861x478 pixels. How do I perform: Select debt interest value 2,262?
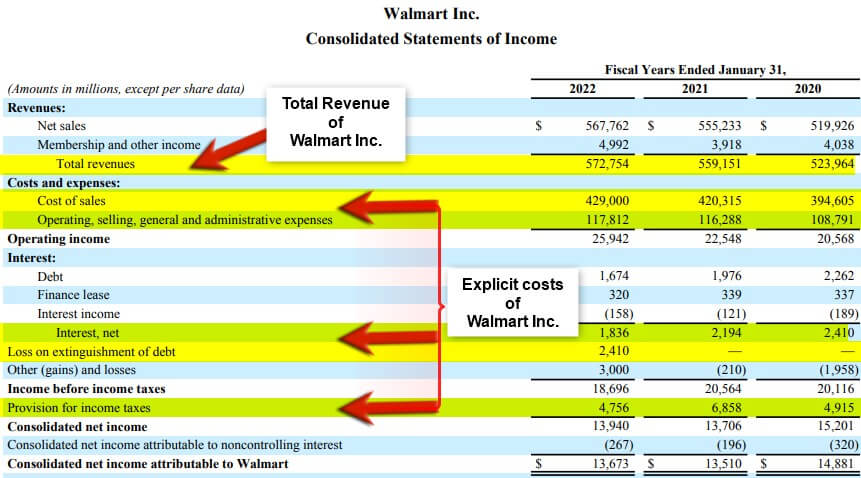tap(838, 276)
